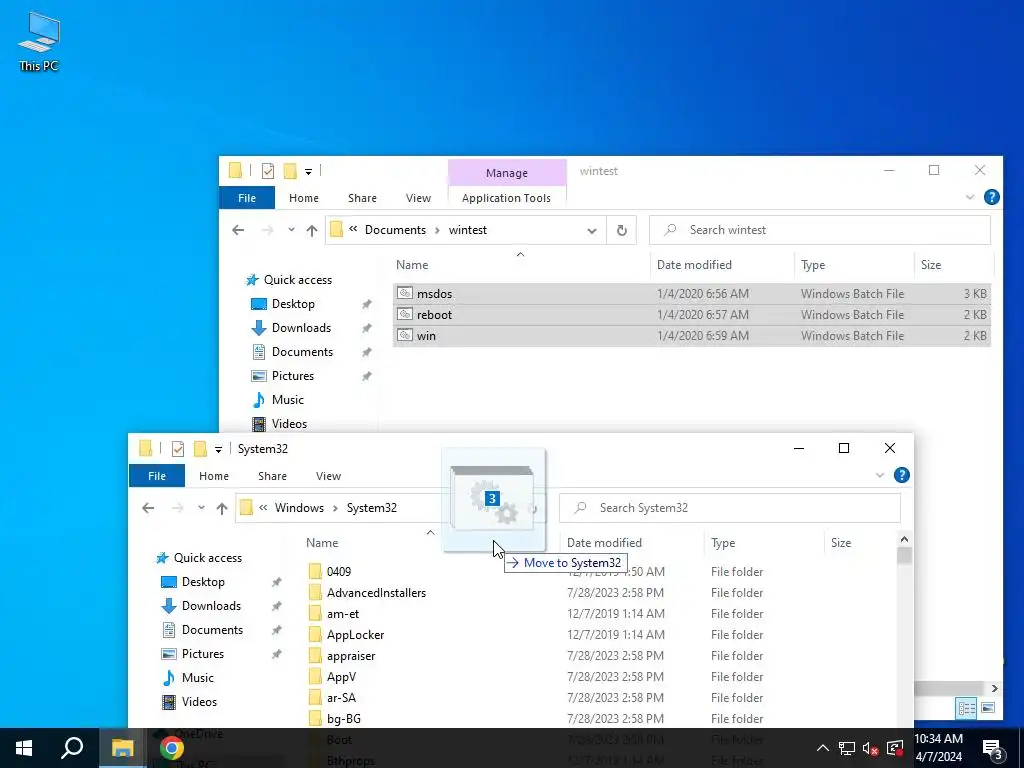Open This PC desktop icon
1024x768 pixels.
click(x=39, y=42)
